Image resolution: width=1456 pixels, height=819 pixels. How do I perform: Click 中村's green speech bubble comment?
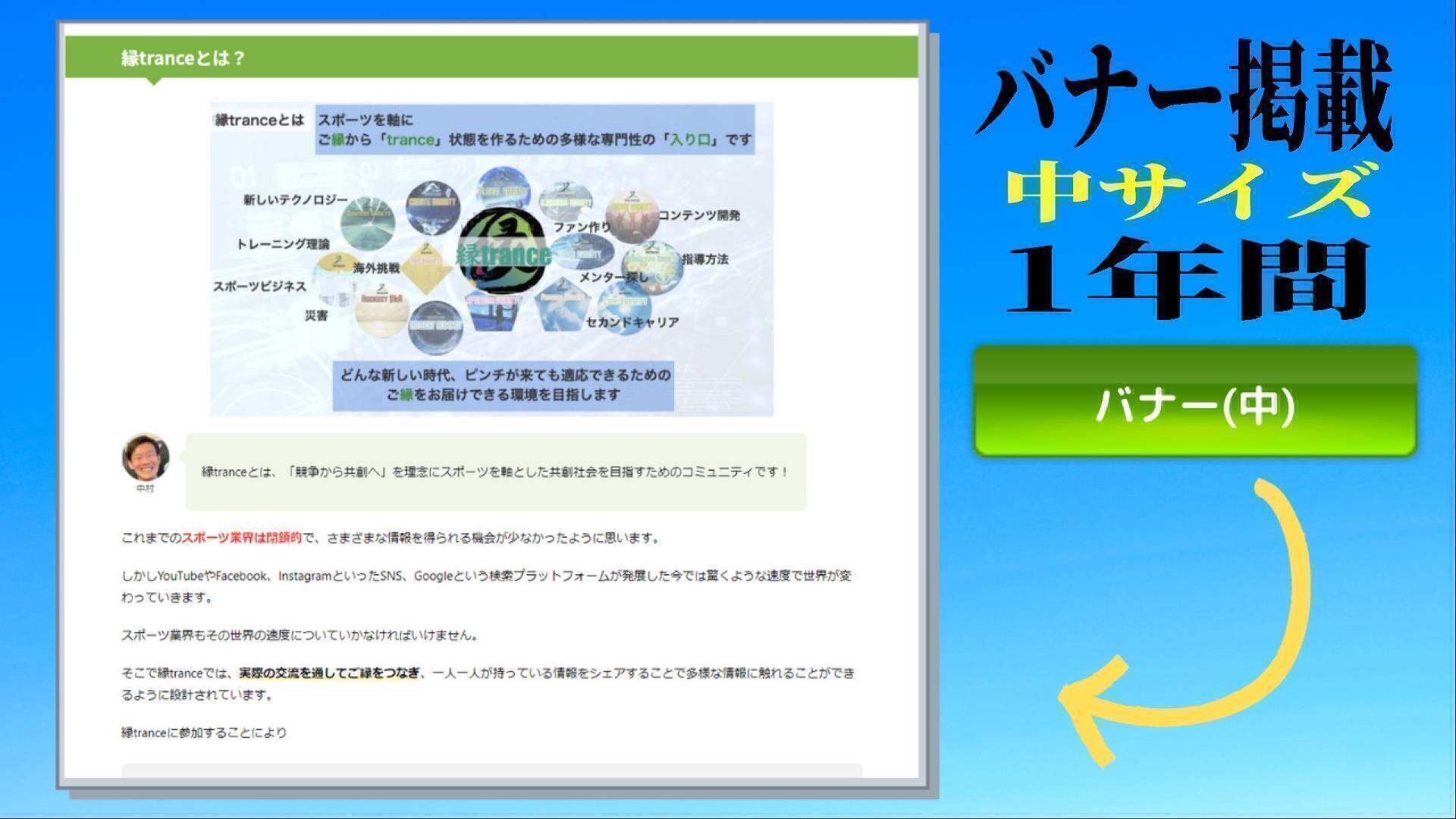(495, 472)
